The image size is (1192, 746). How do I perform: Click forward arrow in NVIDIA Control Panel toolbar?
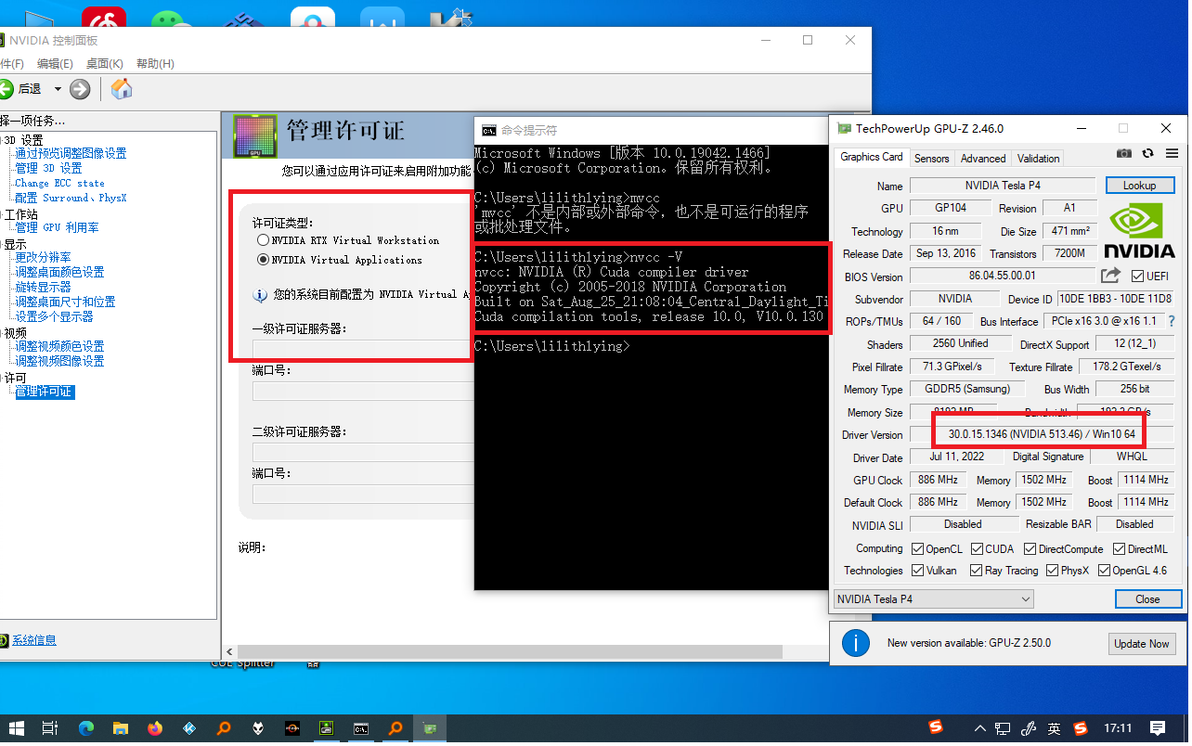80,89
